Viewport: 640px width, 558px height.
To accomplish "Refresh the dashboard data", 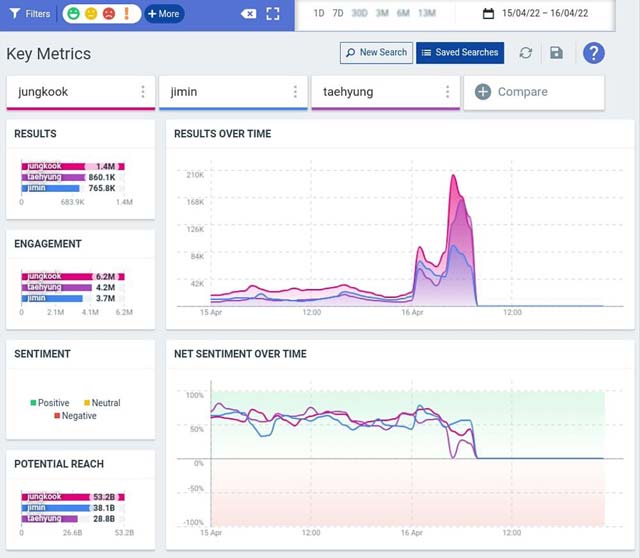I will pyautogui.click(x=526, y=53).
